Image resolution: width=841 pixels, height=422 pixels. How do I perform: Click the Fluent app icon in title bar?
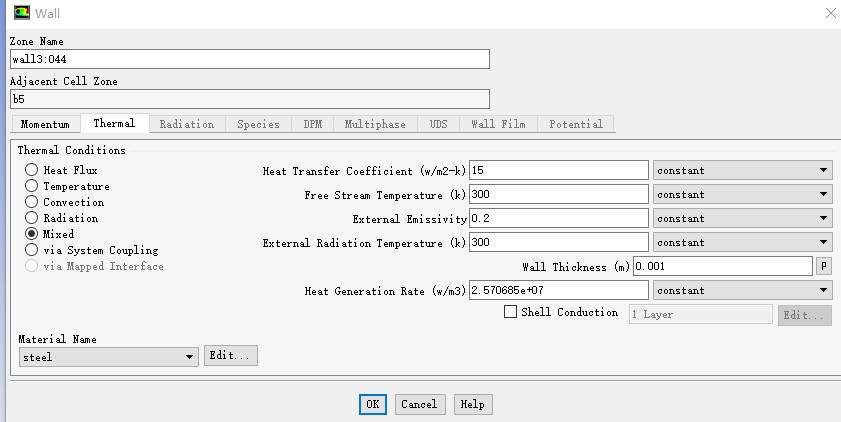pos(21,12)
